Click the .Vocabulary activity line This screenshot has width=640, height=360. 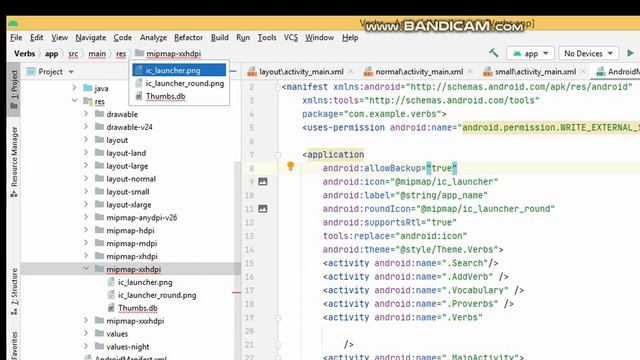[x=423, y=290]
